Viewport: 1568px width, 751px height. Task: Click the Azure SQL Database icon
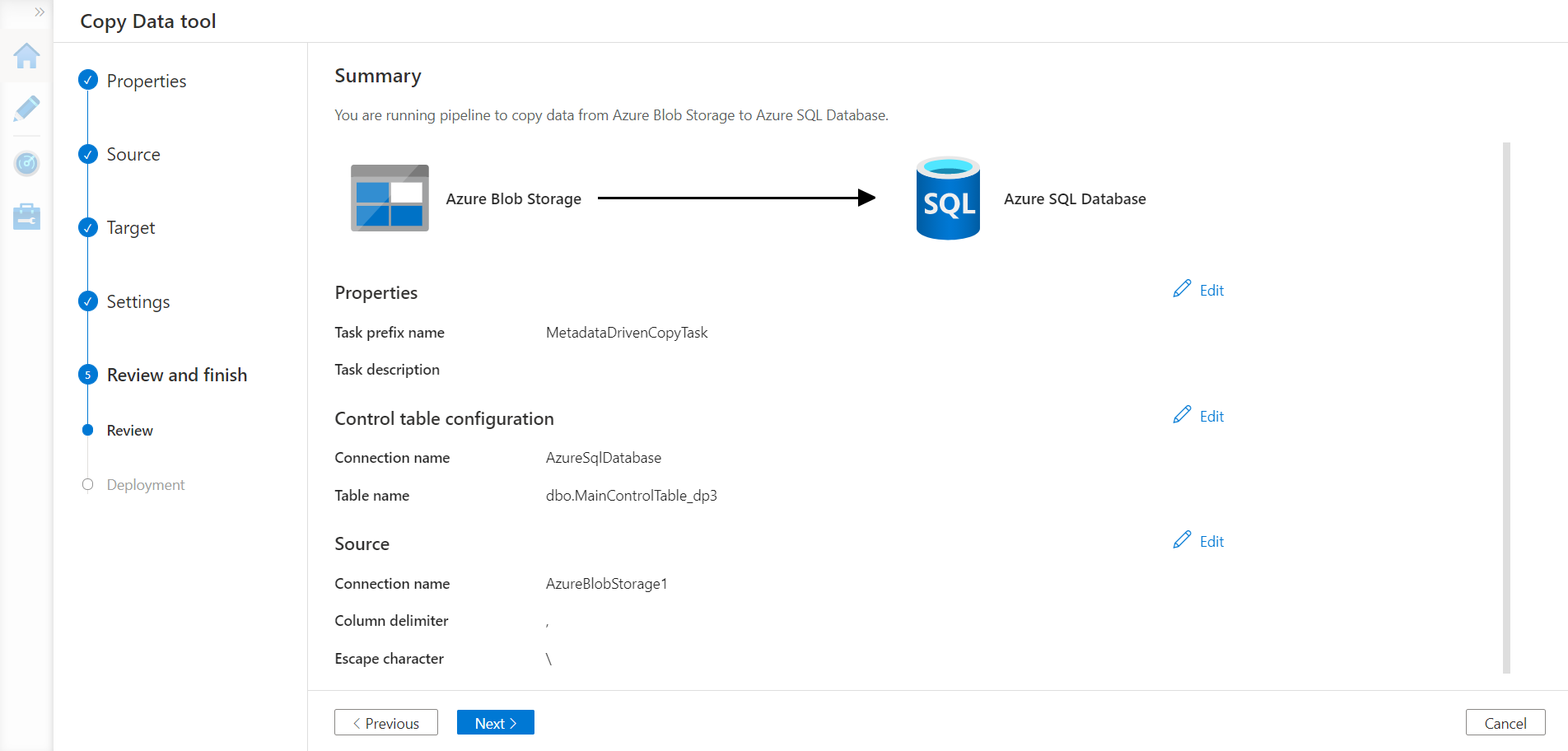pos(948,198)
